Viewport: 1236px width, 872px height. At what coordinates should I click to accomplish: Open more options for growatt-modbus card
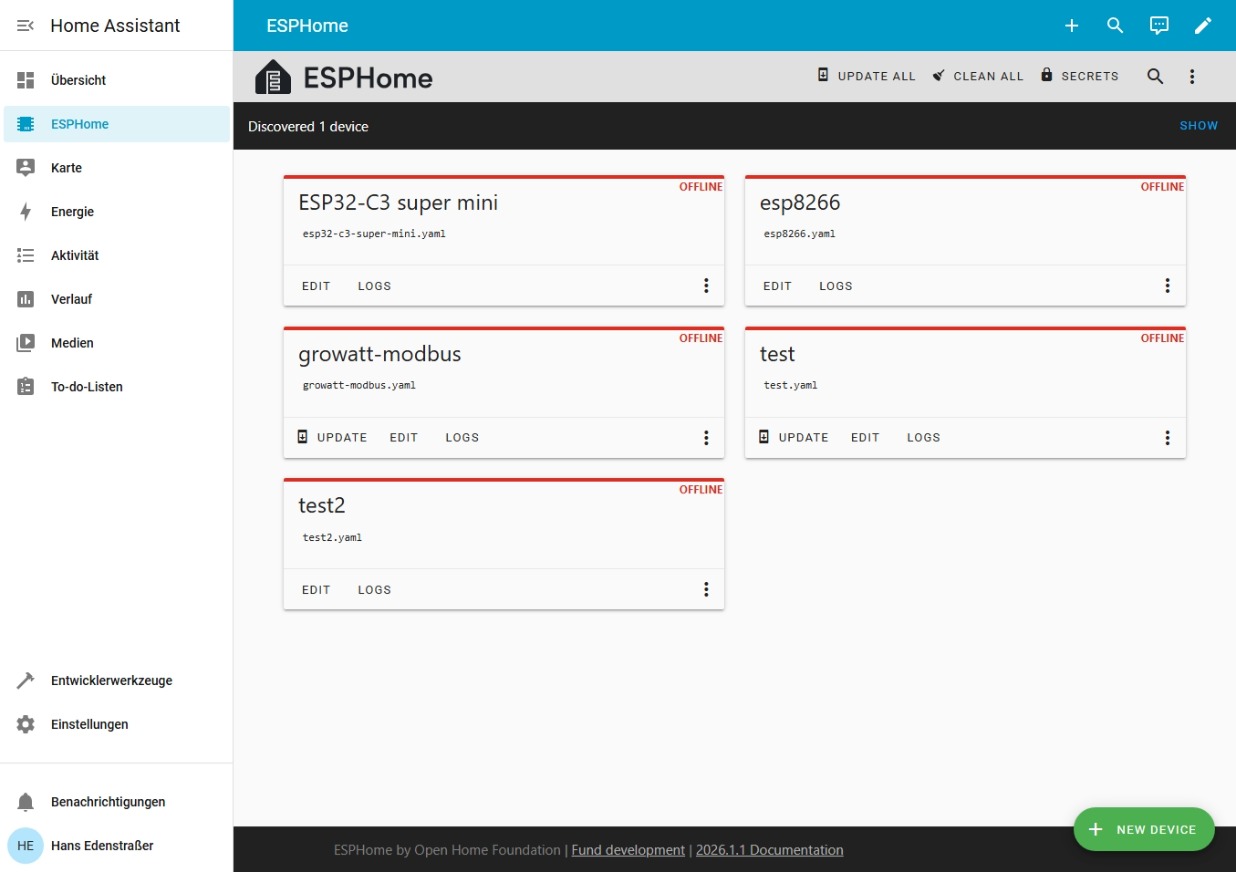click(x=706, y=438)
